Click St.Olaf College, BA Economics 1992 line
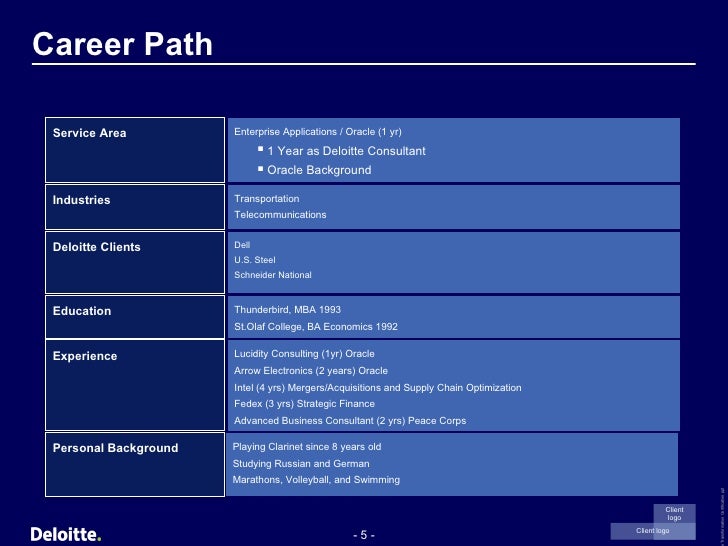Image resolution: width=728 pixels, height=546 pixels. pyautogui.click(x=316, y=327)
